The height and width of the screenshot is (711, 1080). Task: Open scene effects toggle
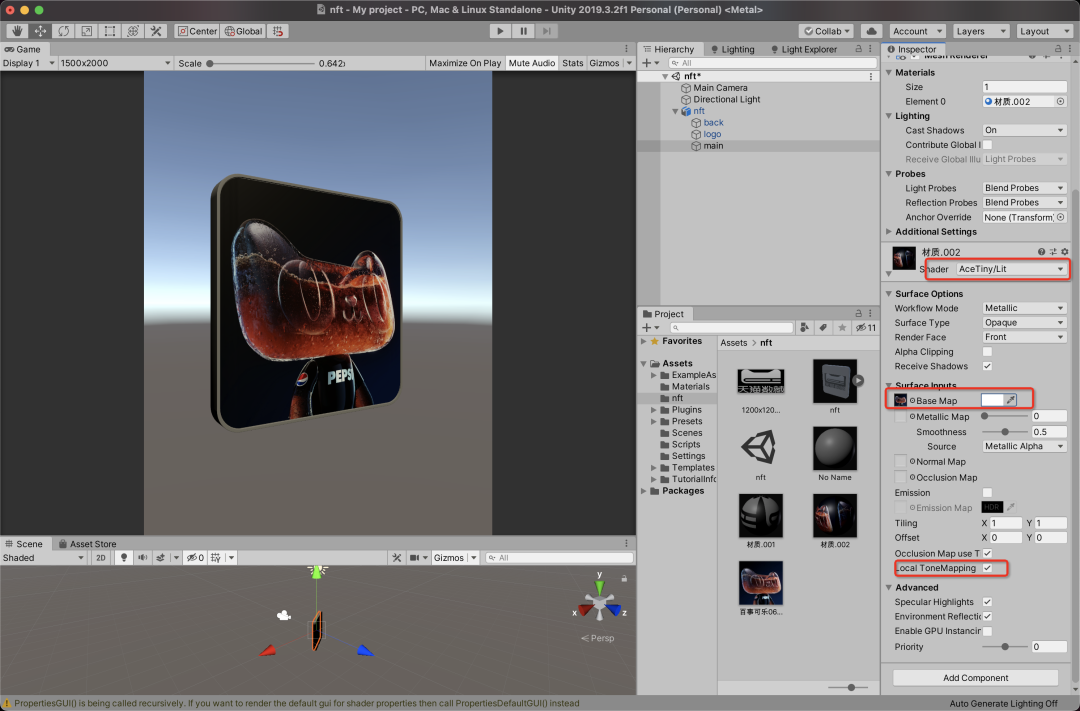(x=160, y=557)
